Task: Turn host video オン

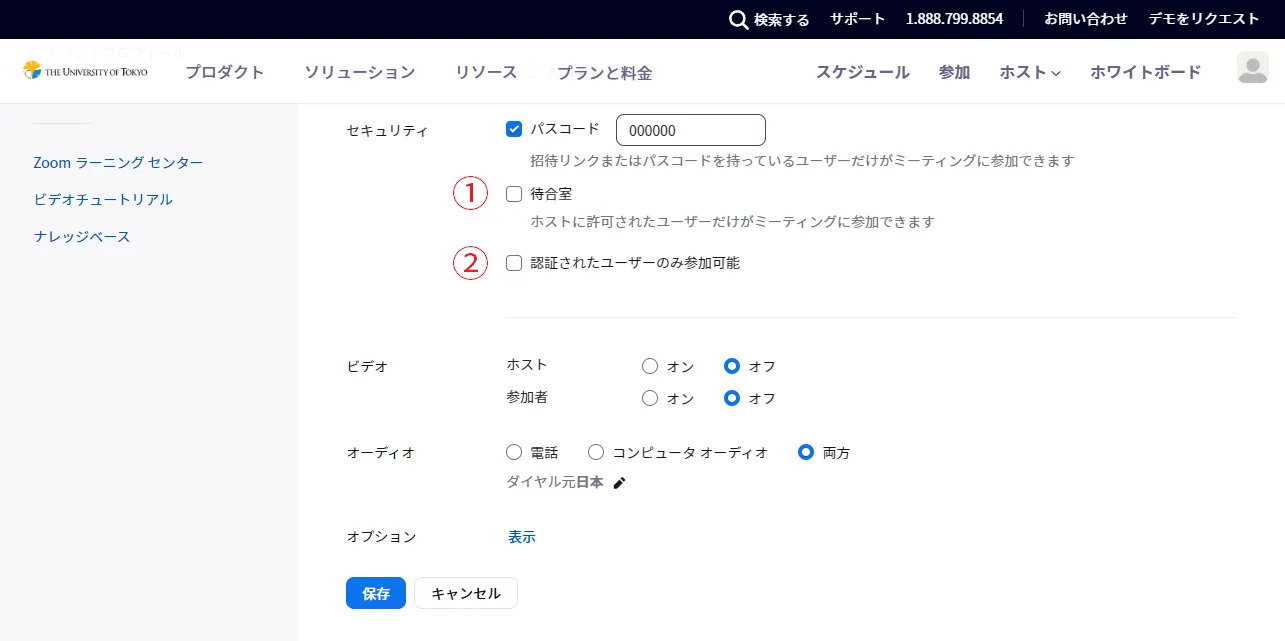Action: click(650, 366)
